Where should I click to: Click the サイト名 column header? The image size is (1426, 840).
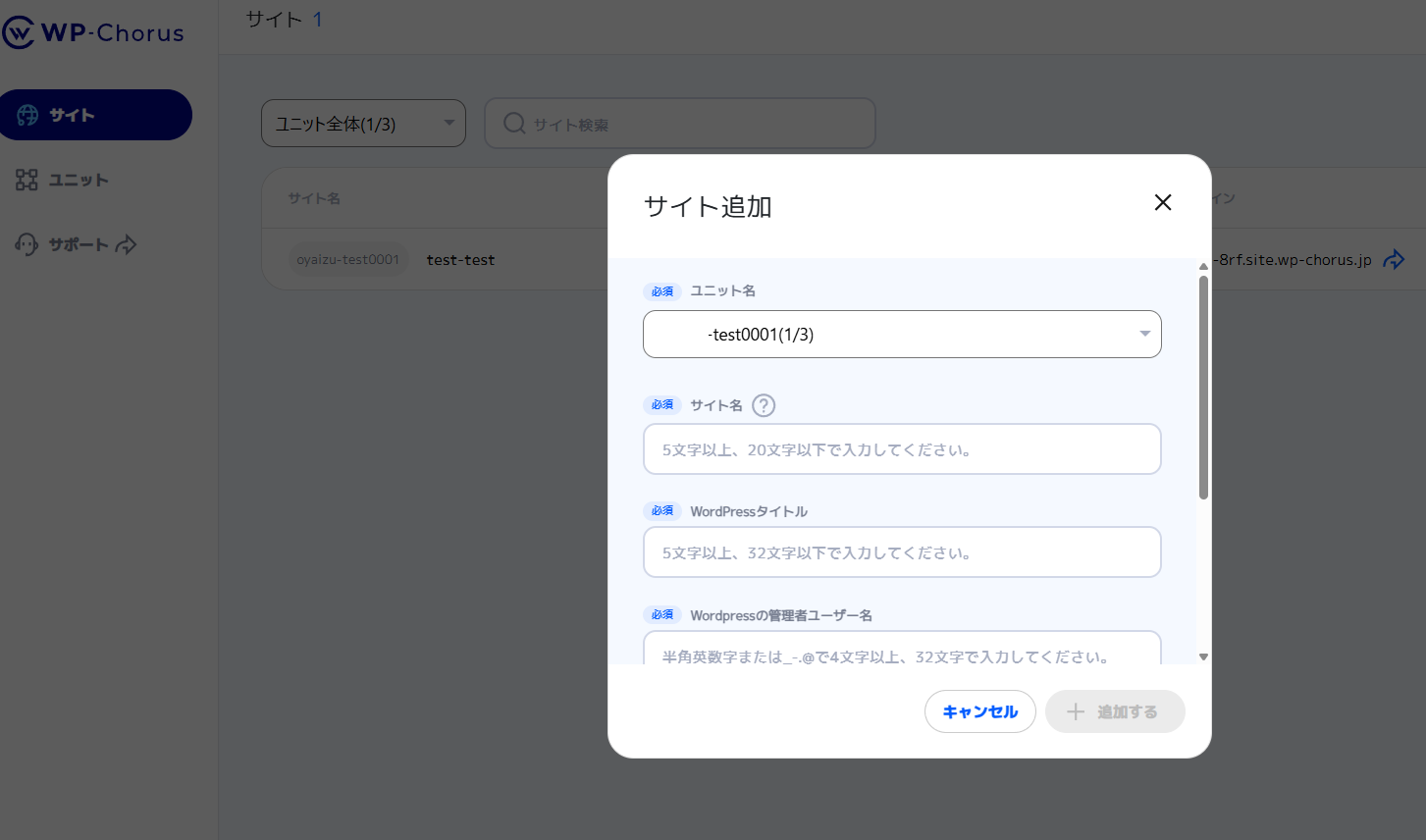[314, 198]
